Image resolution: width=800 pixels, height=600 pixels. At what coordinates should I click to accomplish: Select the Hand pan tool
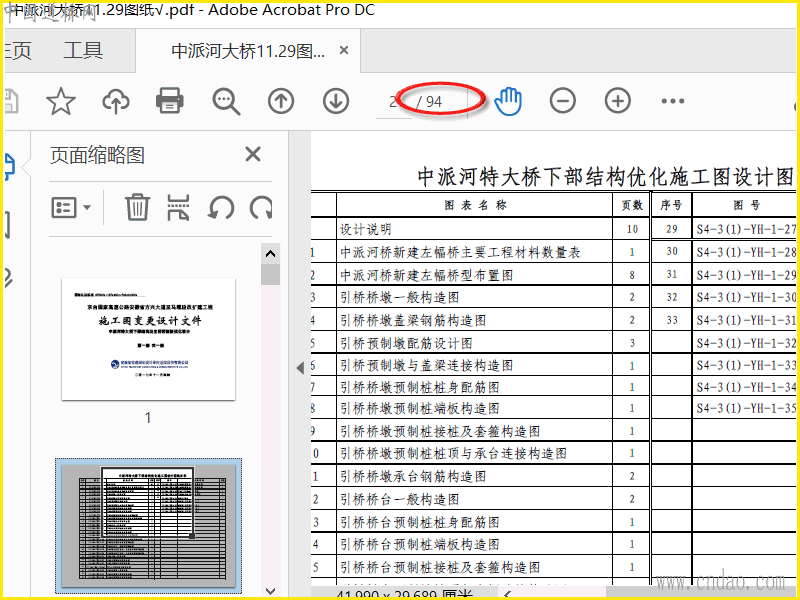(x=508, y=101)
